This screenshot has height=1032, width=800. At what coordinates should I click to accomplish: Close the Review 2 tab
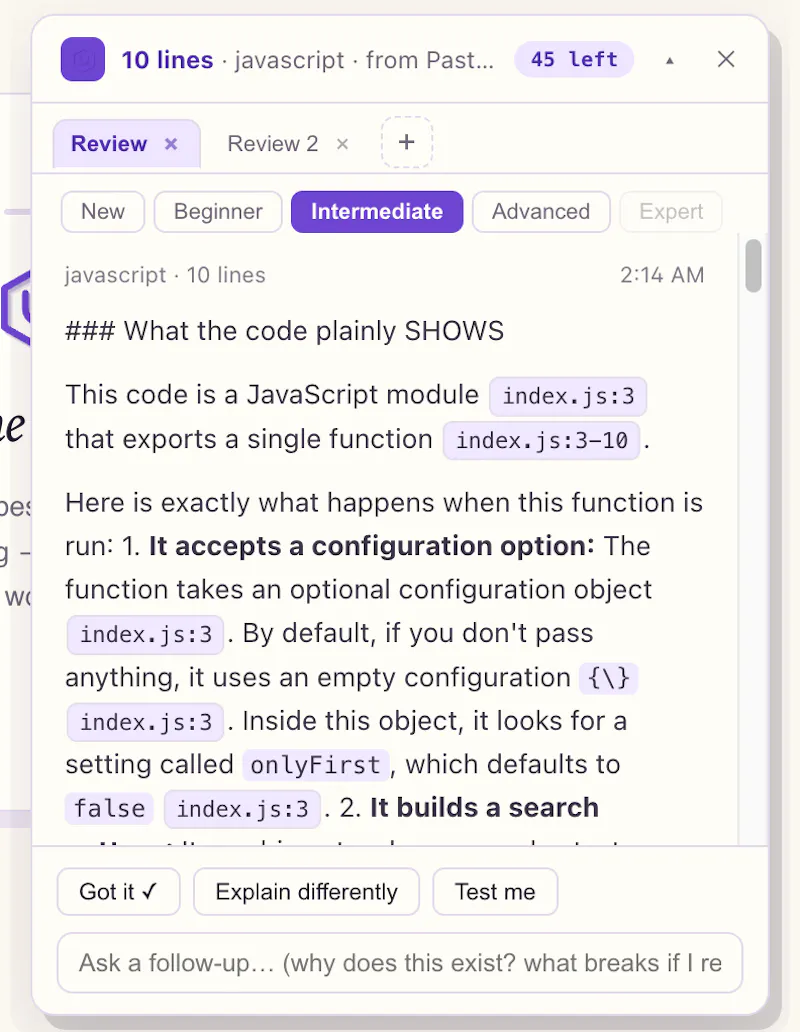(x=342, y=143)
